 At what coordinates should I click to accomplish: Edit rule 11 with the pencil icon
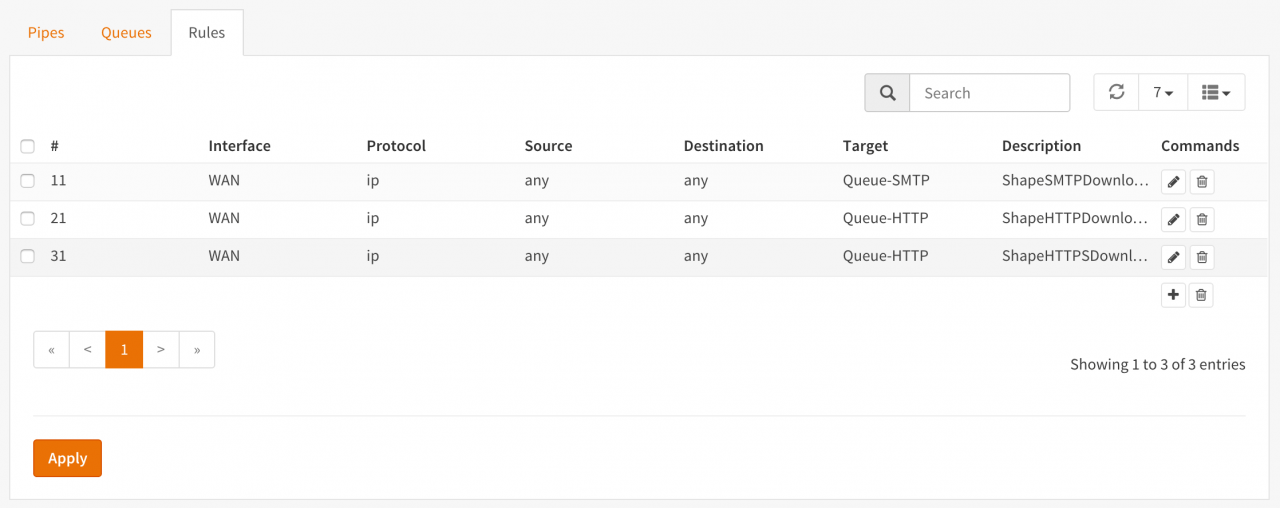1173,182
